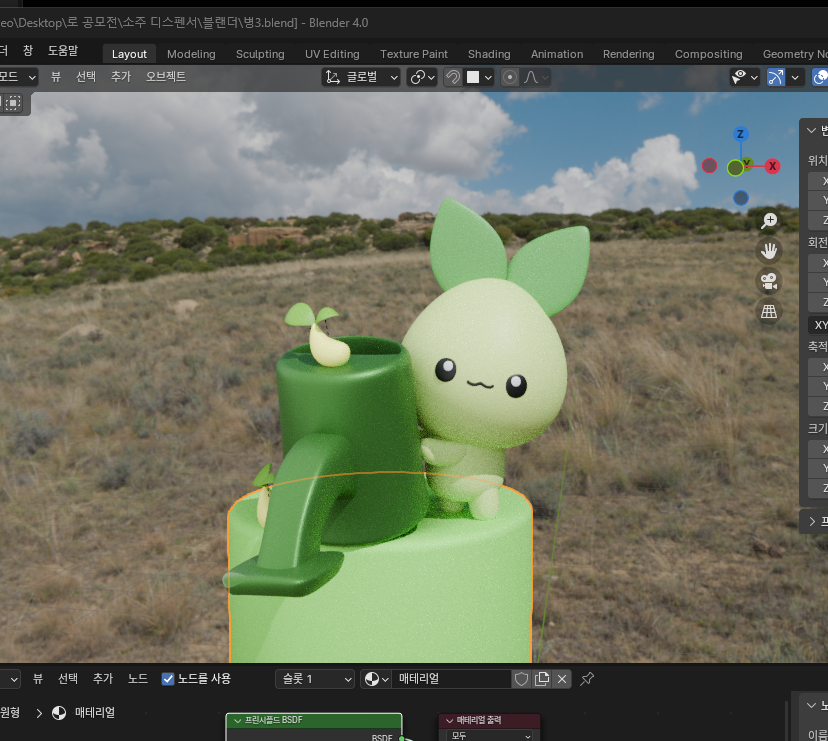This screenshot has width=828, height=741.
Task: Click the BSDF output socket
Action: [402, 738]
